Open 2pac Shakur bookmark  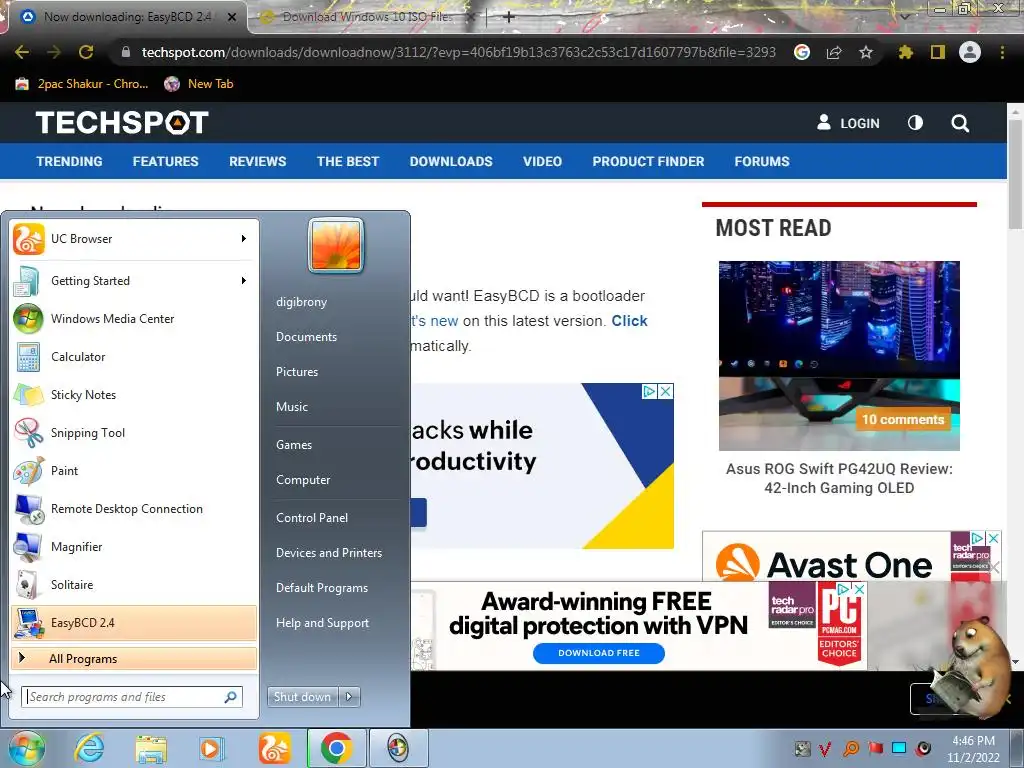pos(82,84)
